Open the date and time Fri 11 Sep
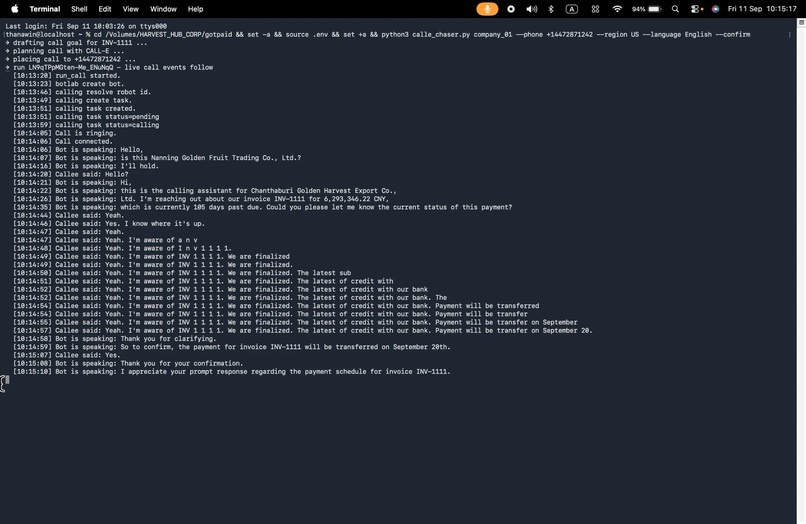This screenshot has width=806, height=524. point(762,9)
